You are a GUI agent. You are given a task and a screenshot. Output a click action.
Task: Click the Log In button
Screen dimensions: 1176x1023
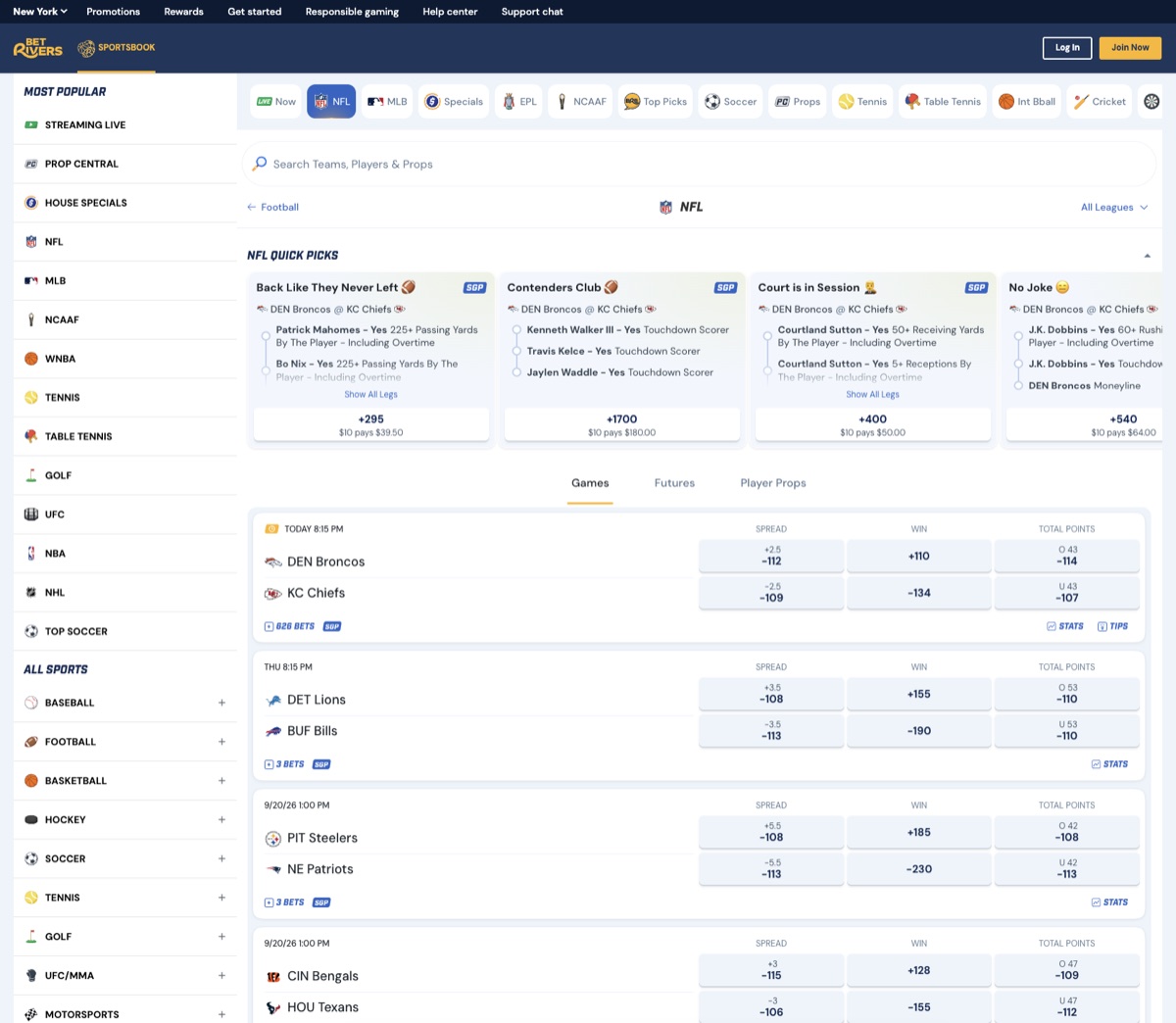tap(1067, 47)
